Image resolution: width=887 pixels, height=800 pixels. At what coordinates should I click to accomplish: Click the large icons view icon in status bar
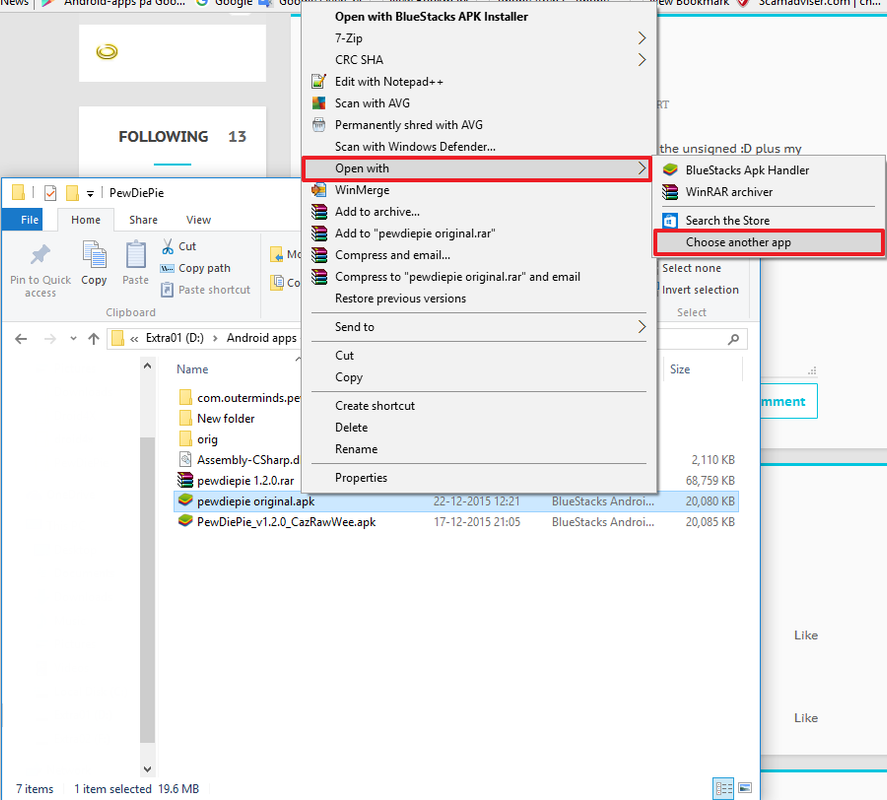pos(745,788)
